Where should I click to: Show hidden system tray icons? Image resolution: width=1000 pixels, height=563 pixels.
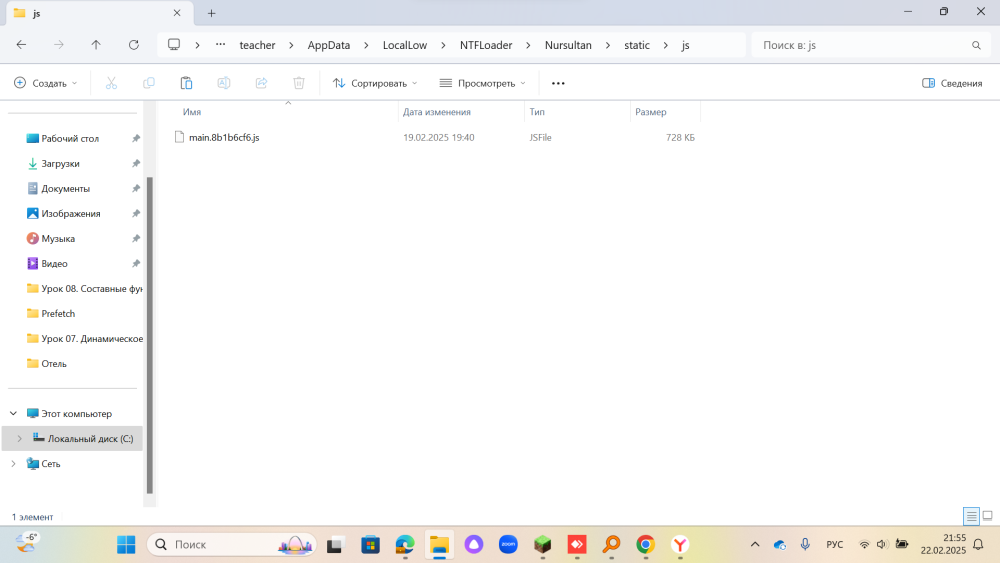pyautogui.click(x=755, y=545)
